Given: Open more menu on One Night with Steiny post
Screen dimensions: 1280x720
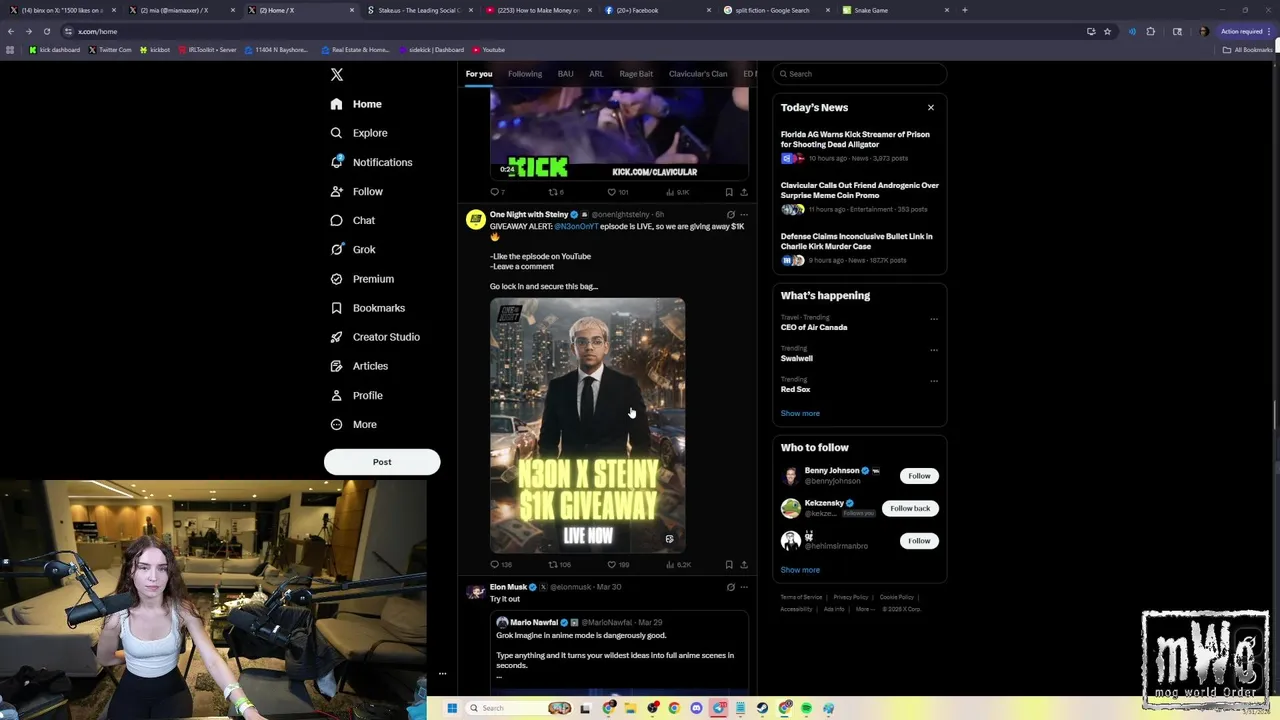Looking at the screenshot, I should pyautogui.click(x=743, y=215).
